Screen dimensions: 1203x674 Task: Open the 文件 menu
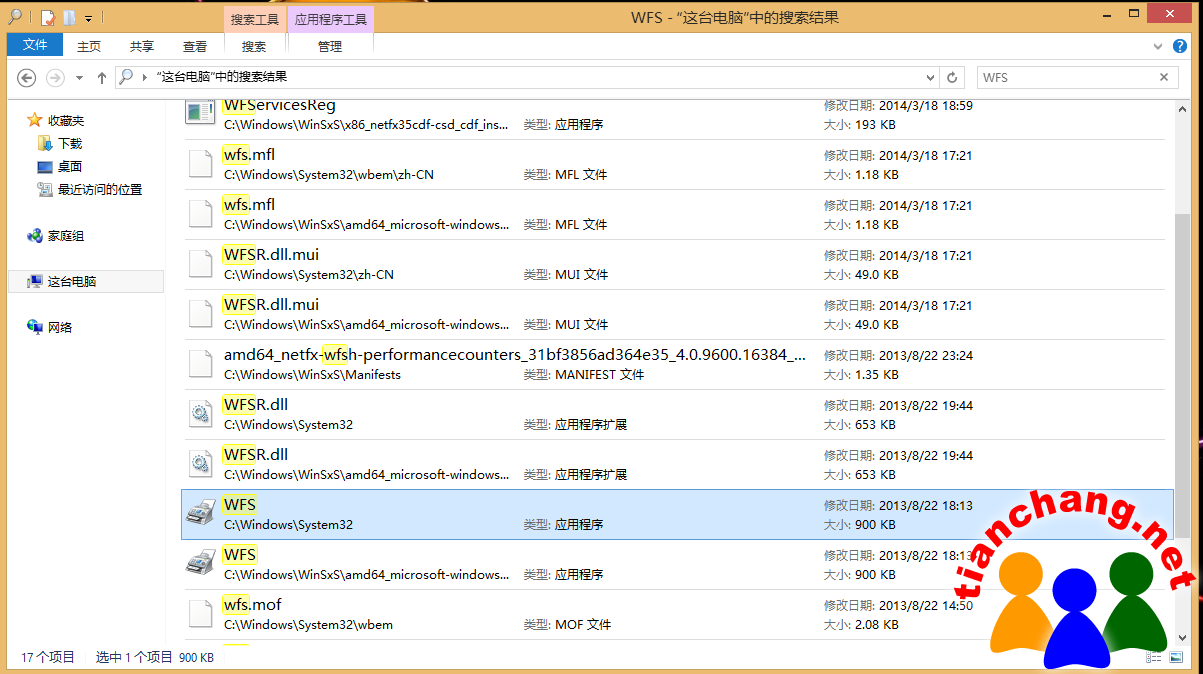35,45
